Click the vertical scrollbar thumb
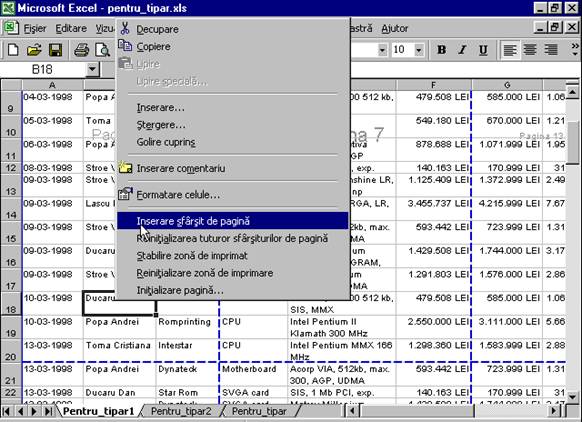 pos(573,143)
